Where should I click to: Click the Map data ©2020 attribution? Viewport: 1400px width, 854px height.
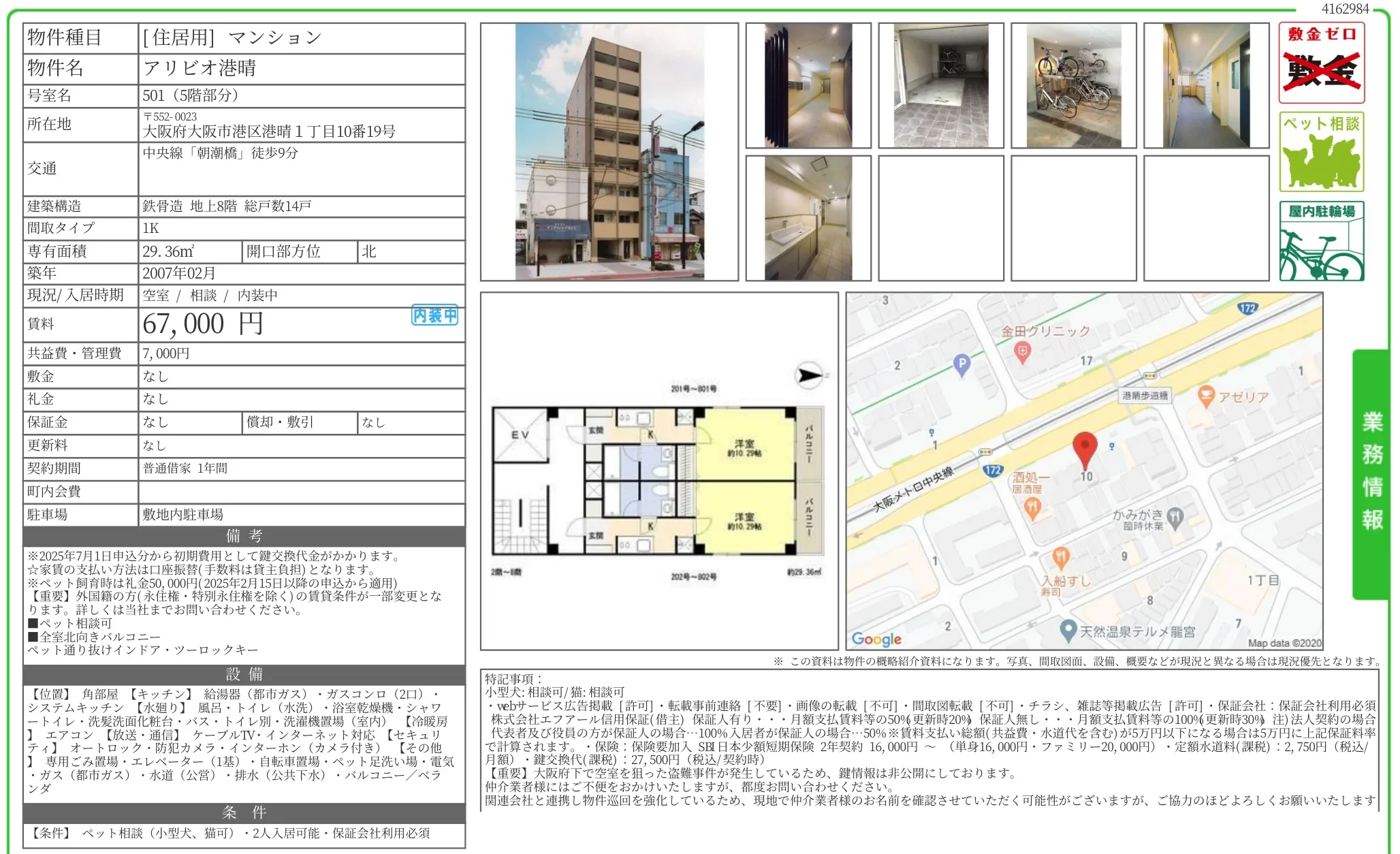(x=1284, y=643)
